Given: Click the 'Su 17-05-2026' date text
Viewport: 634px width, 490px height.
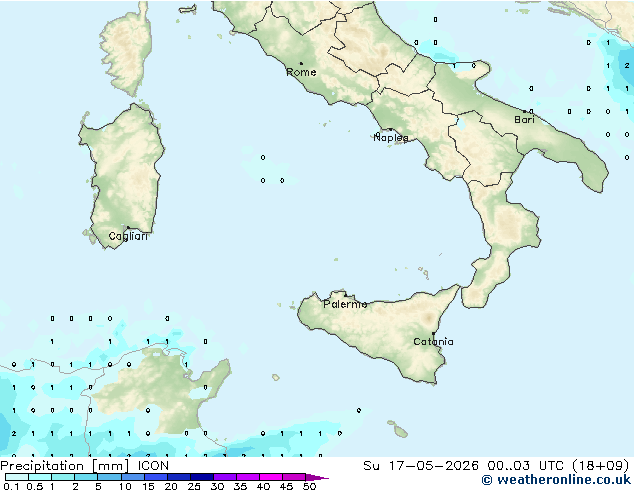Looking at the screenshot, I should [421, 466].
